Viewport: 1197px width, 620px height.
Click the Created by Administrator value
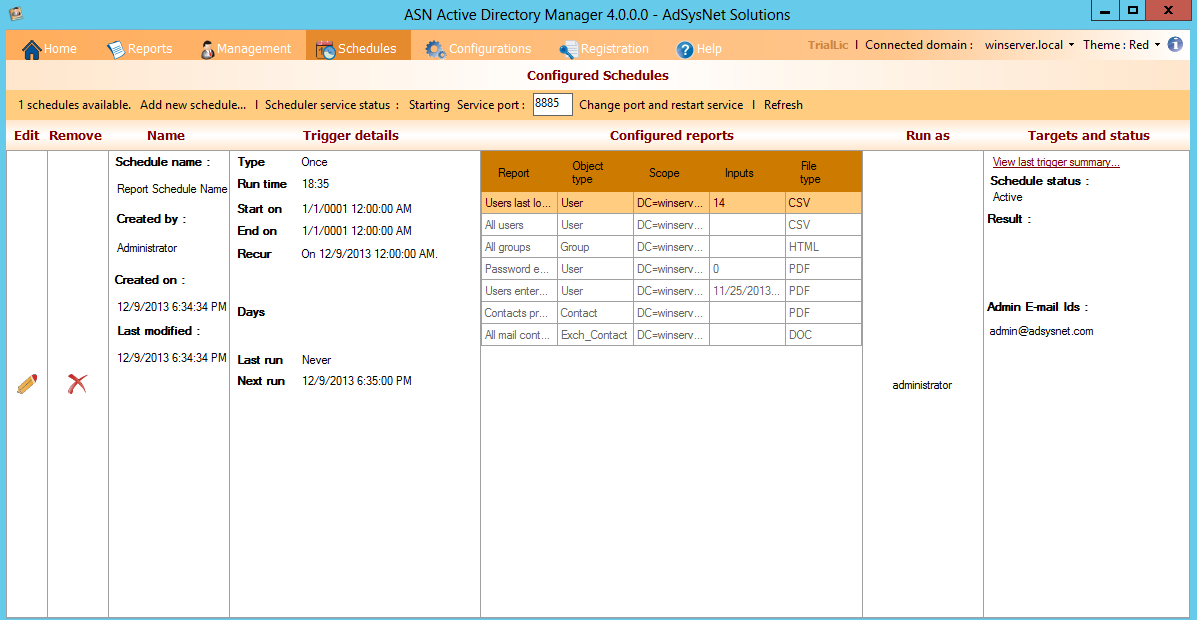147,248
